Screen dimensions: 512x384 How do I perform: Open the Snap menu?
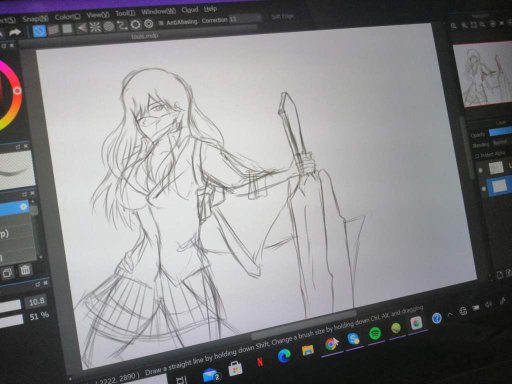35,18
